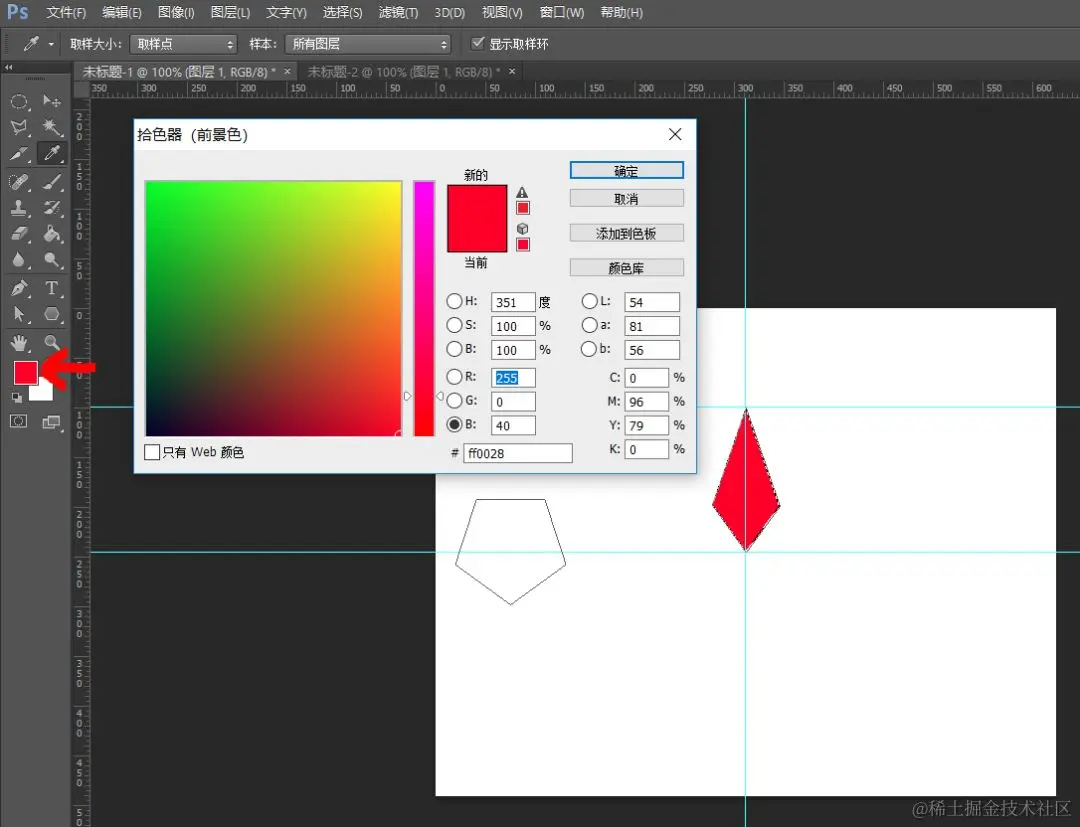Toggle 显示取样环 checkbox
This screenshot has width=1080, height=827.
pyautogui.click(x=477, y=43)
